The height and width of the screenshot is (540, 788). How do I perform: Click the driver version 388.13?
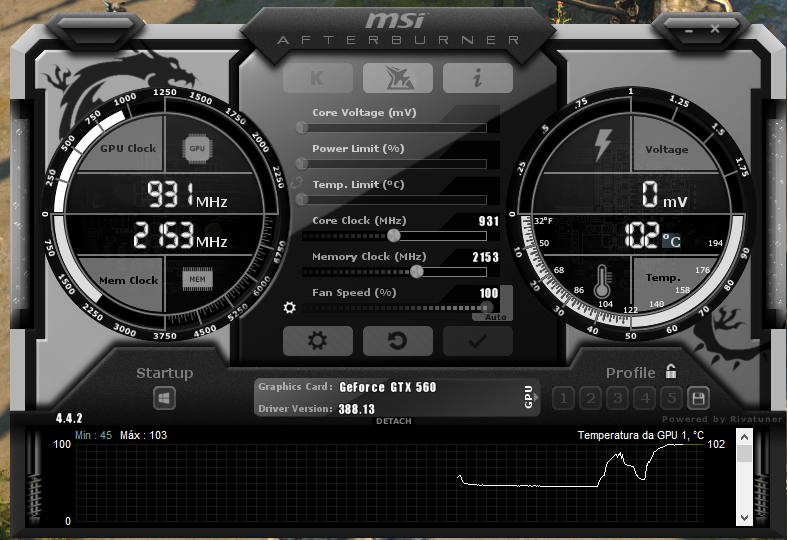pyautogui.click(x=357, y=409)
